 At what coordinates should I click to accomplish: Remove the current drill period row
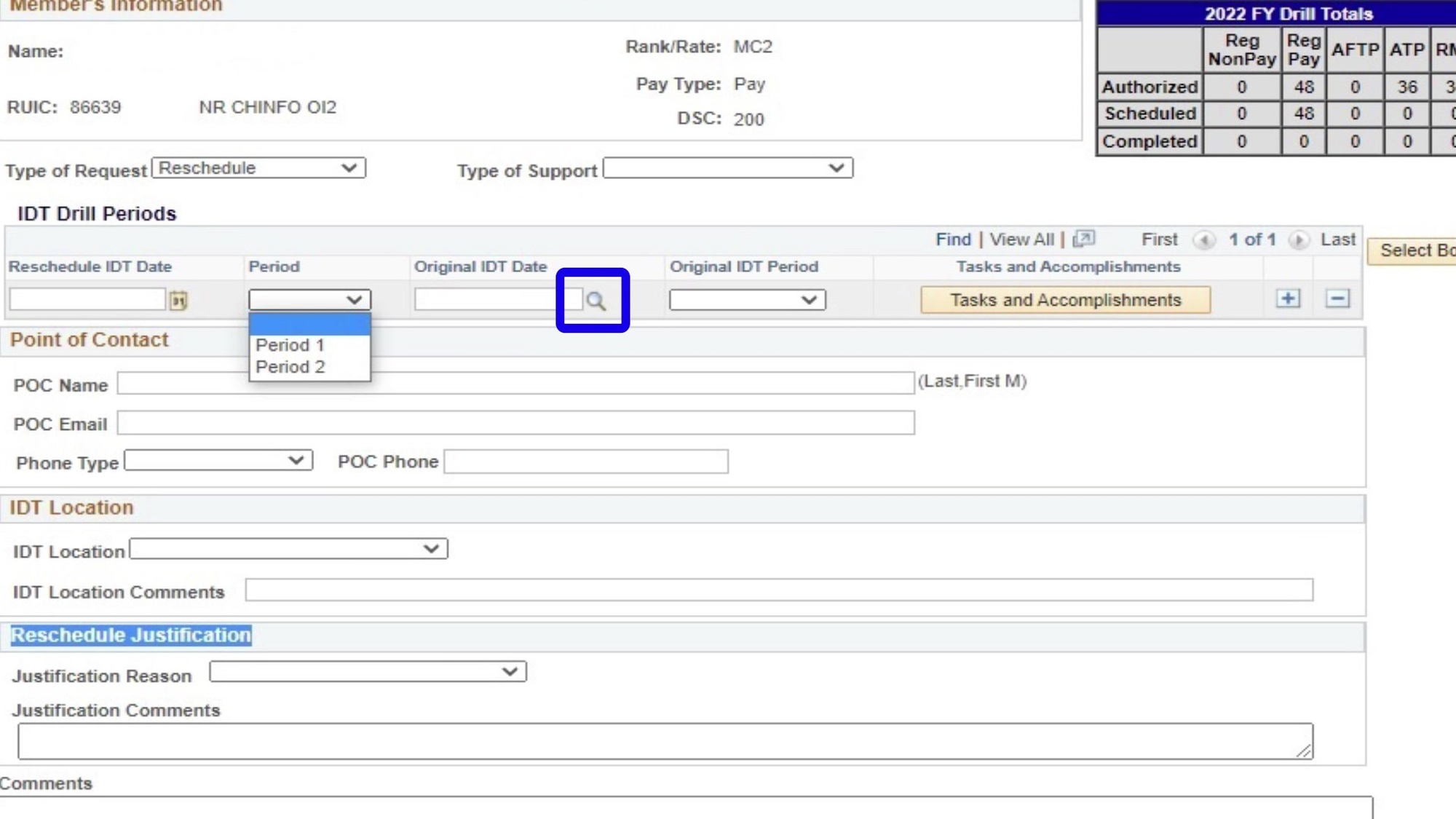pyautogui.click(x=1337, y=298)
